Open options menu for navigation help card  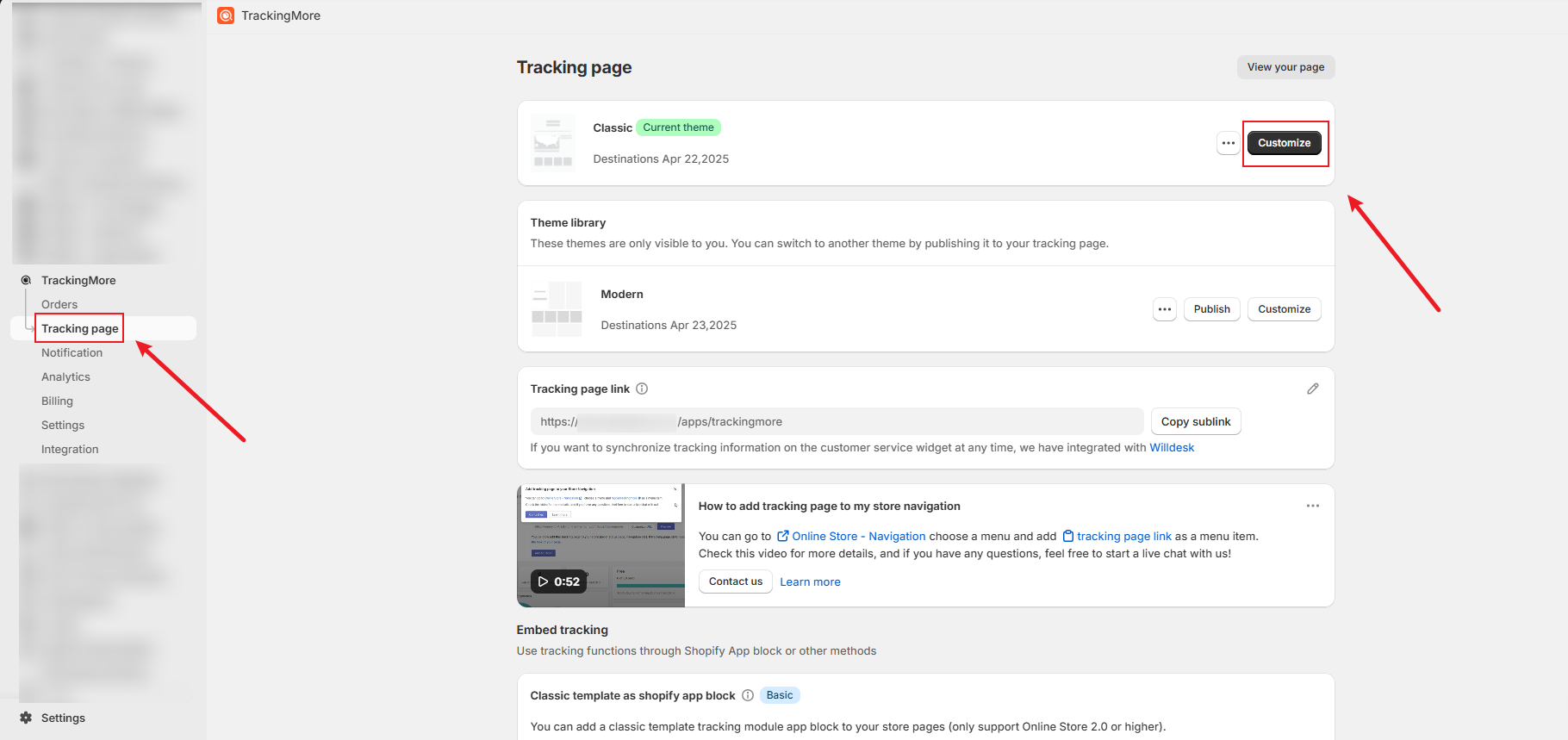tap(1313, 506)
